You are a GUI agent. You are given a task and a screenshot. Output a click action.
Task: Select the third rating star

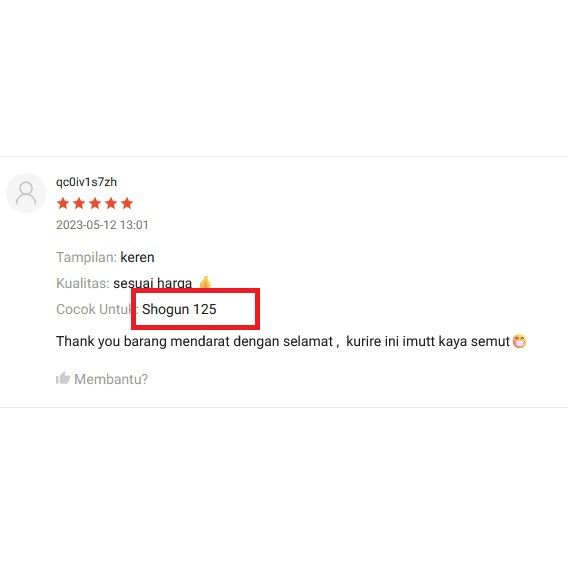click(95, 203)
